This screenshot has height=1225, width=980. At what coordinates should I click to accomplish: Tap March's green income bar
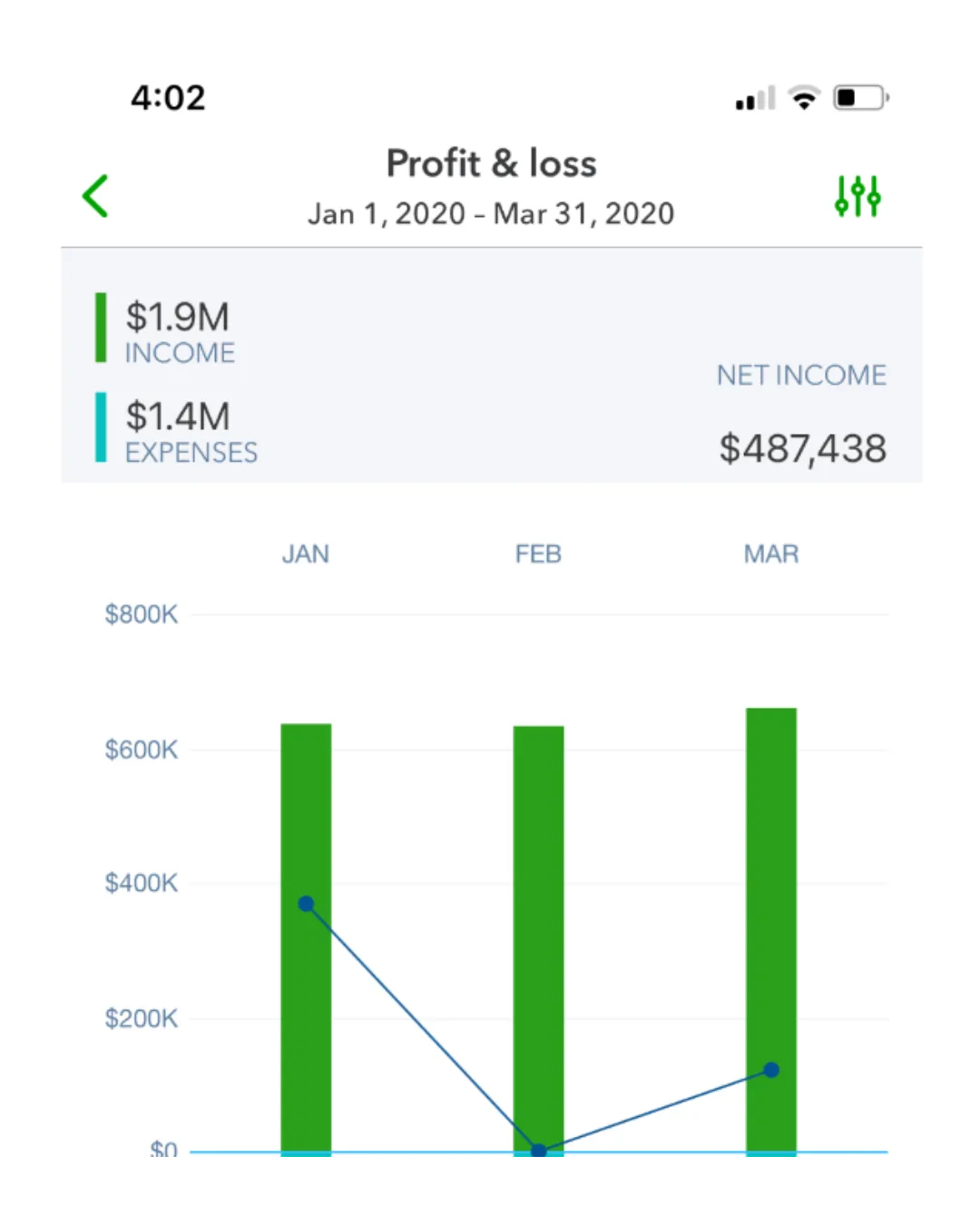[x=771, y=930]
